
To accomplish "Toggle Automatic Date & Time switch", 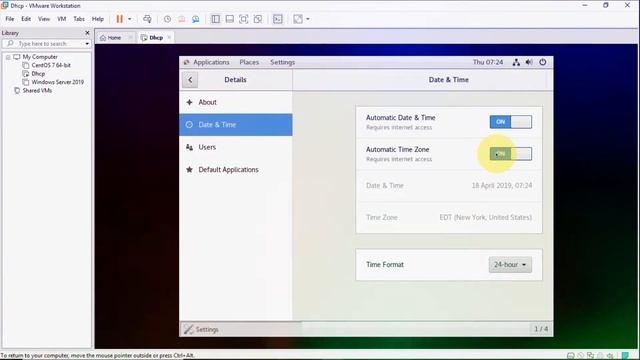I will tap(511, 122).
